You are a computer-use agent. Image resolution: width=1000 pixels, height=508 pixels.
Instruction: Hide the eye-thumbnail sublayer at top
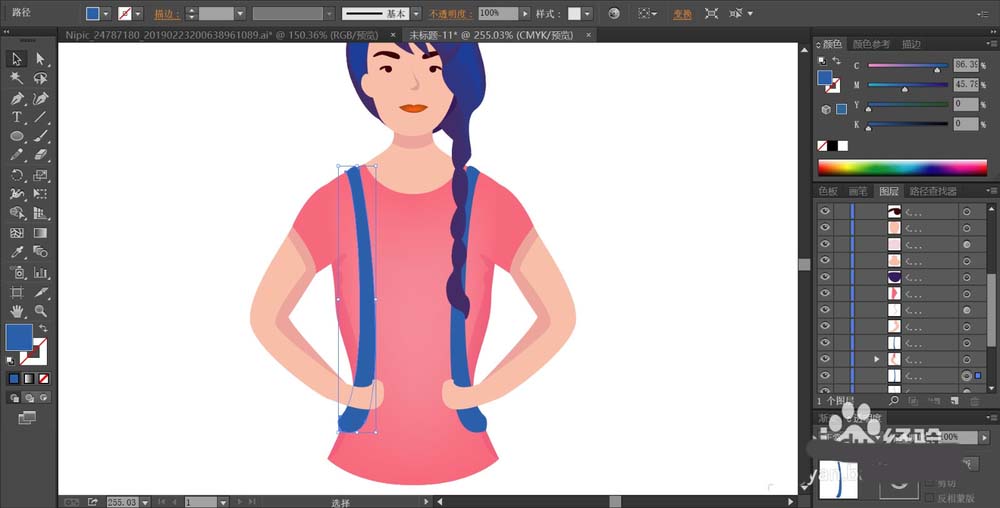[825, 211]
